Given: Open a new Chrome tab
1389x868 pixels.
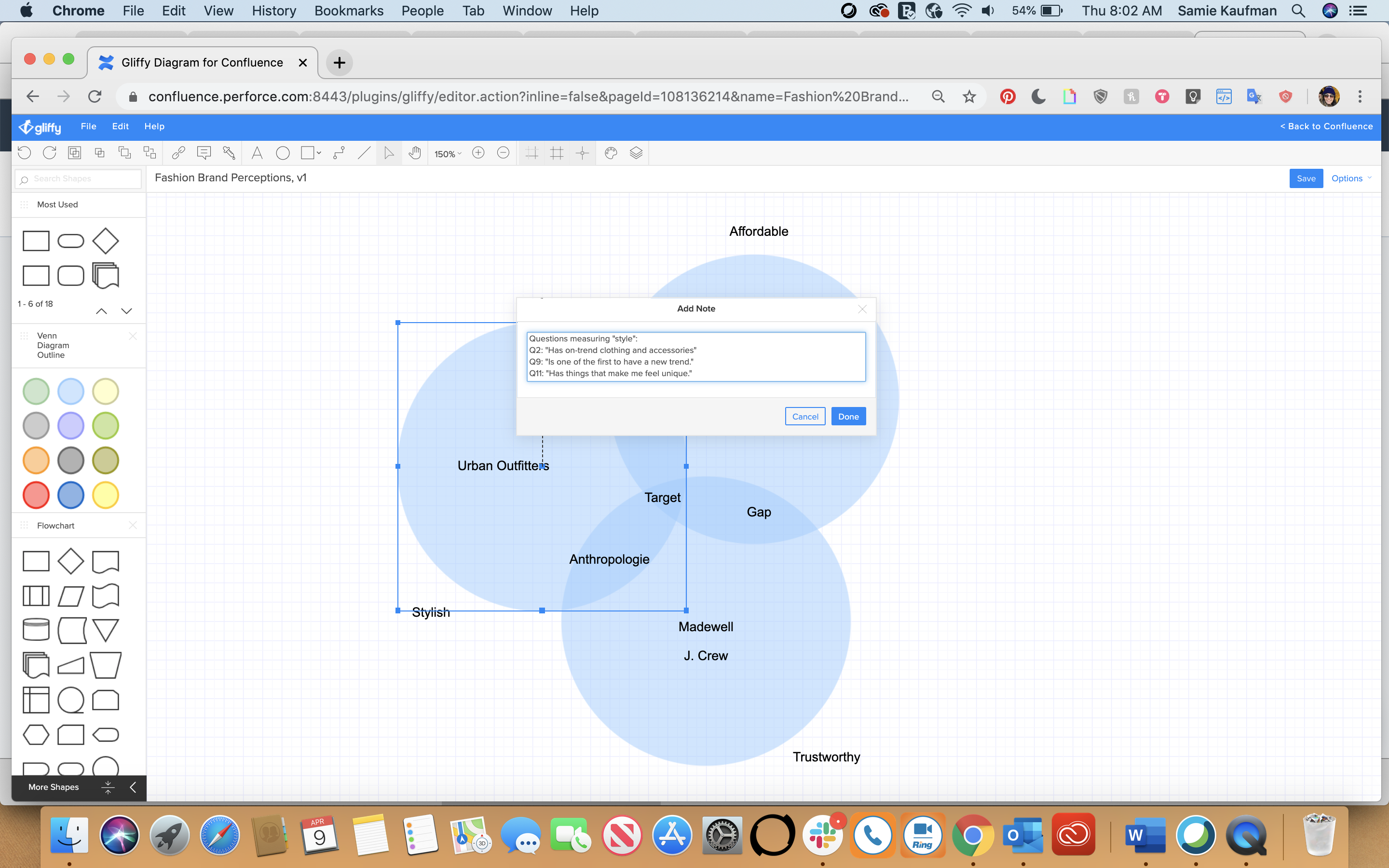Looking at the screenshot, I should pyautogui.click(x=339, y=63).
